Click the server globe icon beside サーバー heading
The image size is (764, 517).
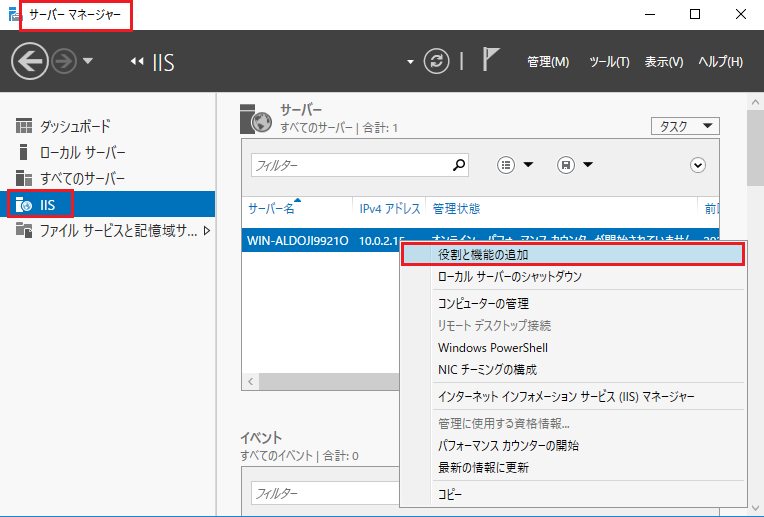pyautogui.click(x=256, y=119)
